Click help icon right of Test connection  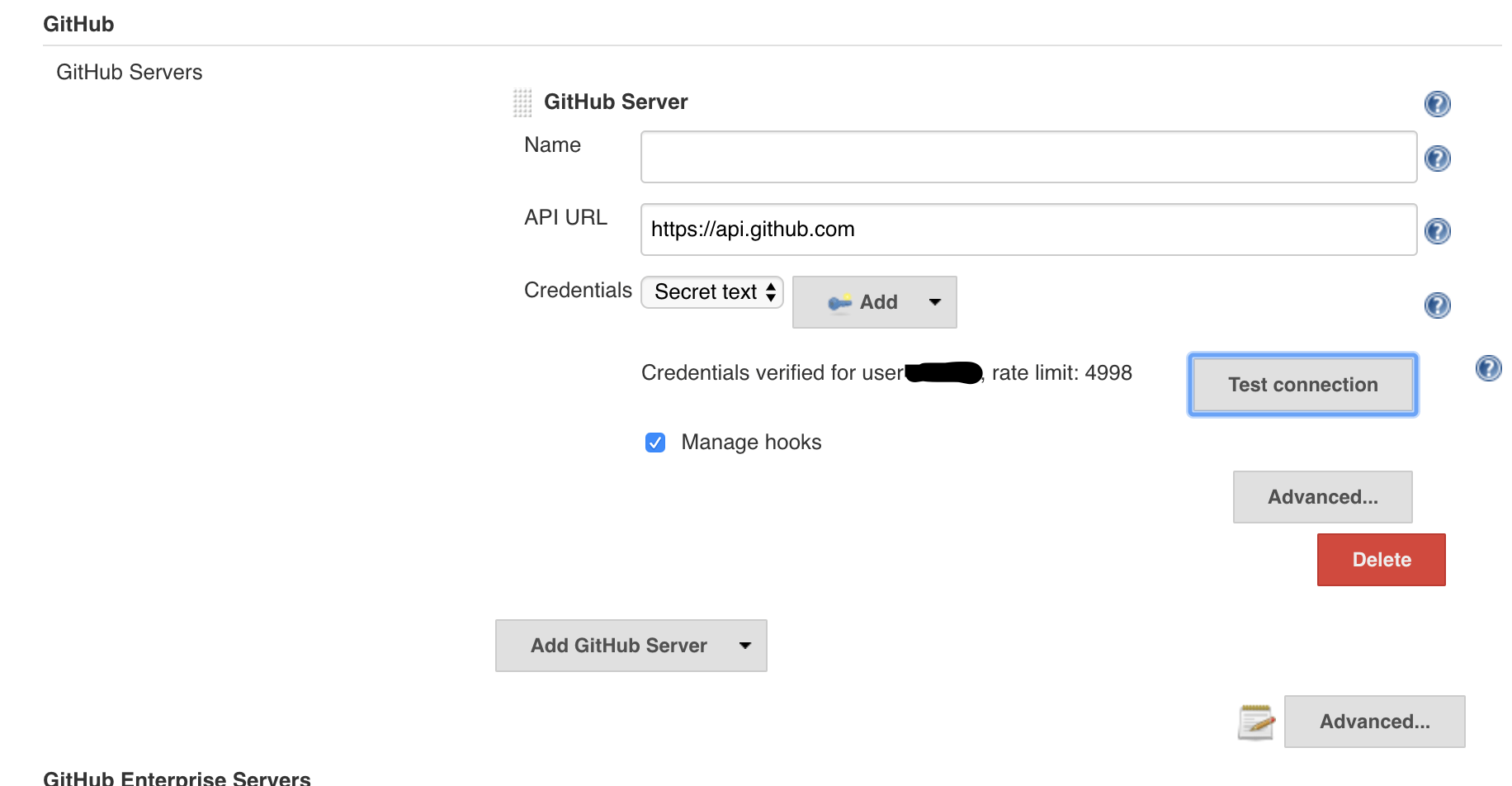click(1488, 368)
